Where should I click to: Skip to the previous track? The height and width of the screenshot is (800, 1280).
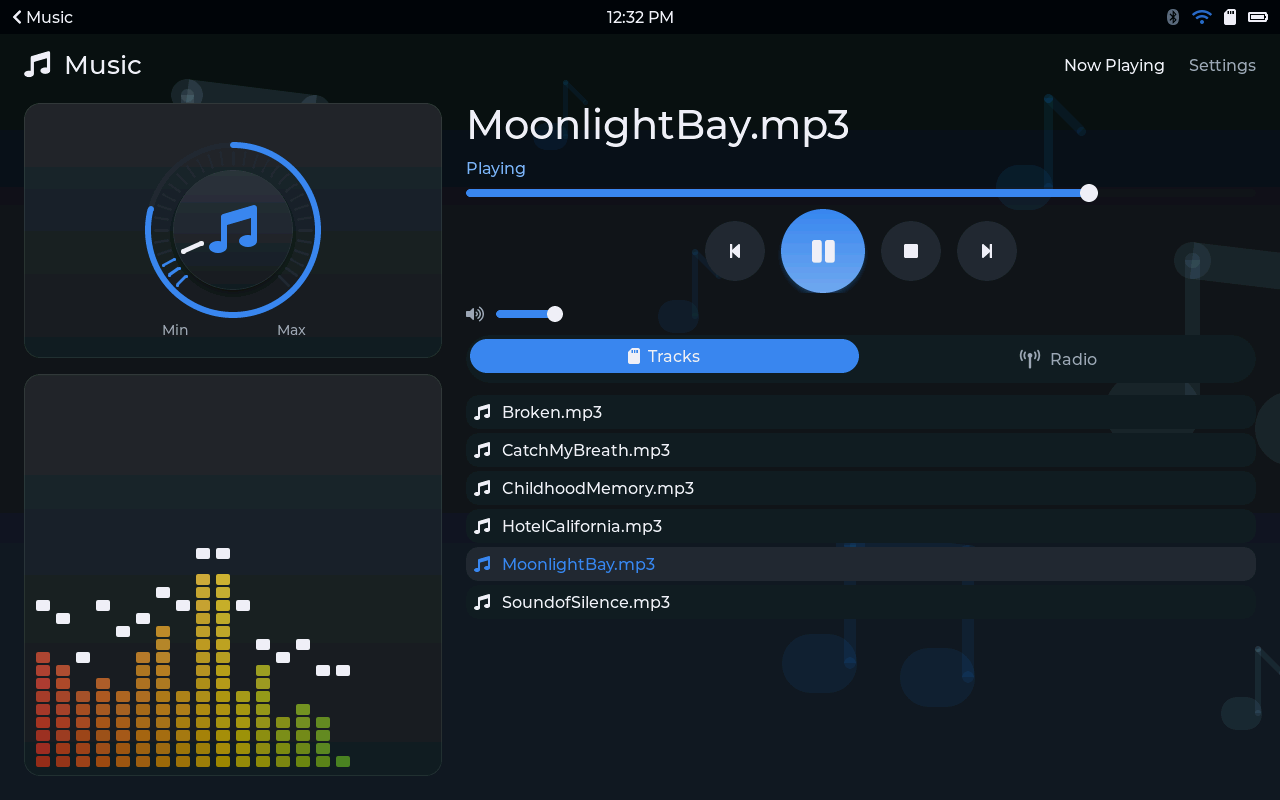[x=735, y=251]
